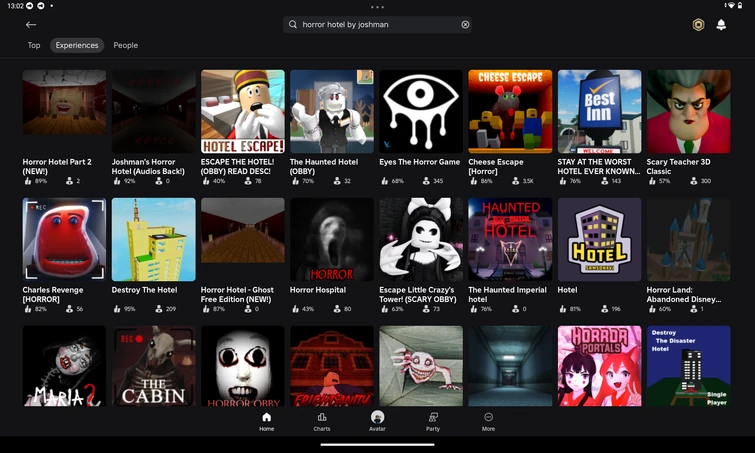This screenshot has width=755, height=453.
Task: Tap the clock showing 13:02
Action: [15, 6]
